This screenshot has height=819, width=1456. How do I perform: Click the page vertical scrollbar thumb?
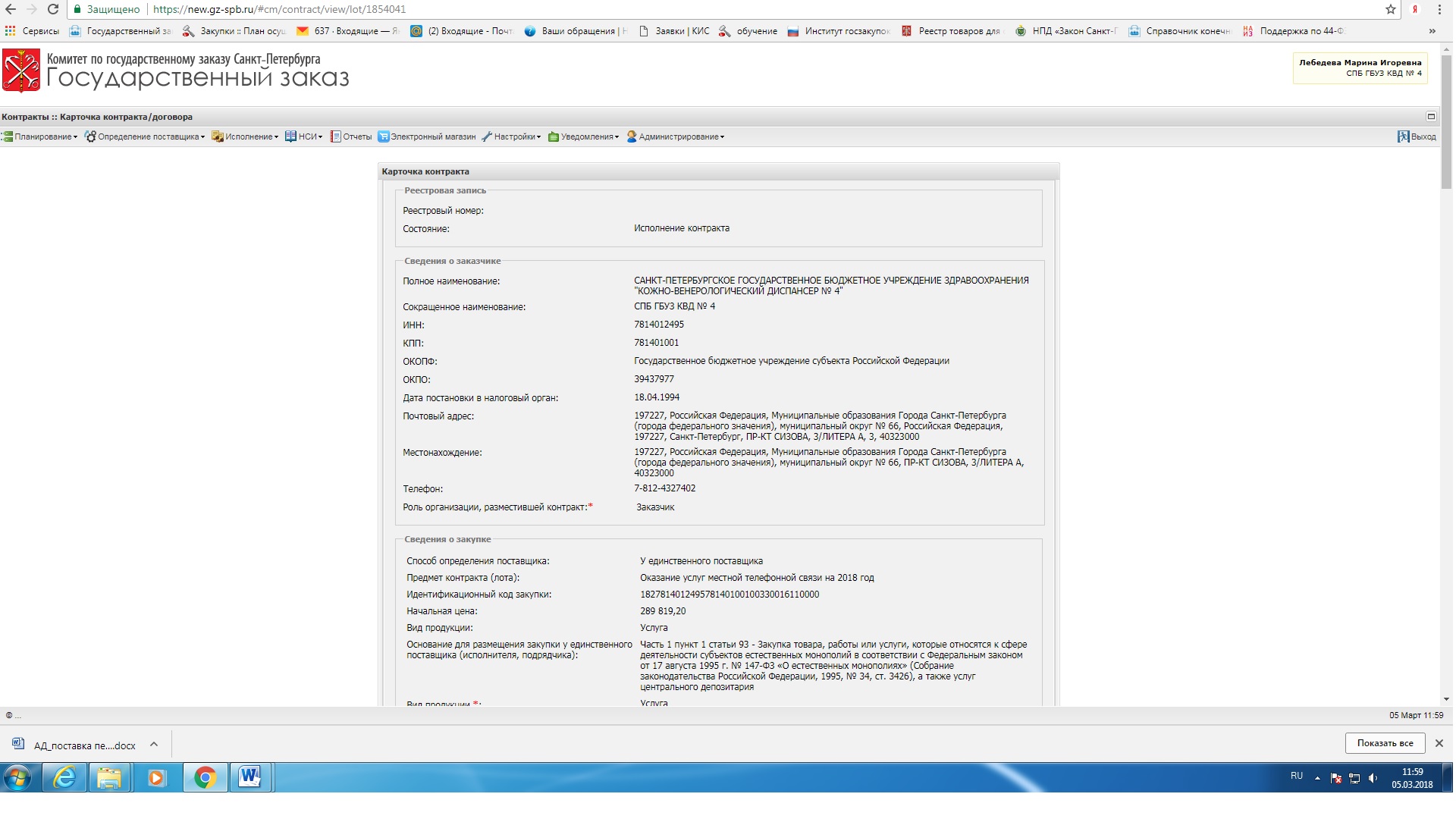click(x=1446, y=121)
